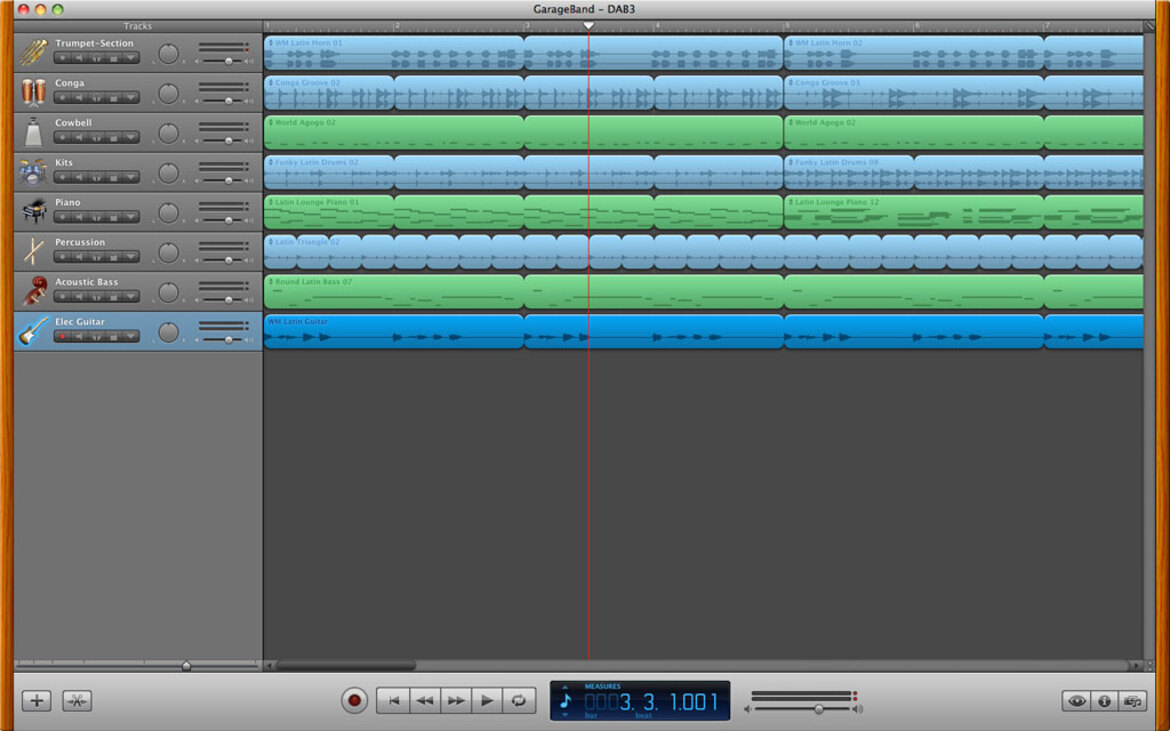
Task: Select the Latin Lounge Piano 12 region
Action: coord(913,212)
